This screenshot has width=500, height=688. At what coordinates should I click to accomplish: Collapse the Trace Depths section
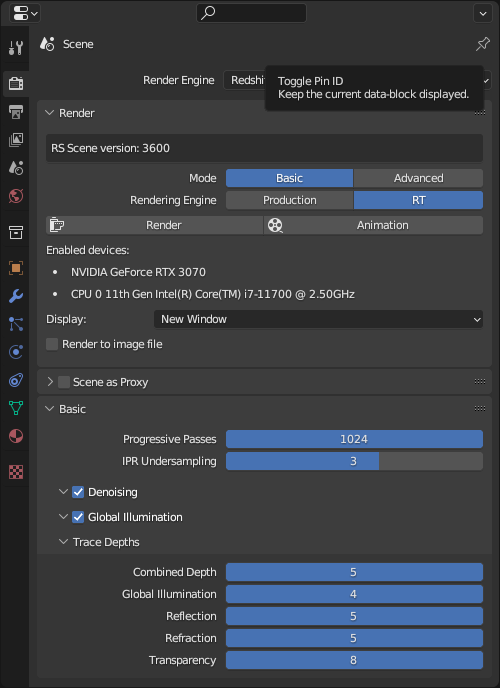pos(64,542)
